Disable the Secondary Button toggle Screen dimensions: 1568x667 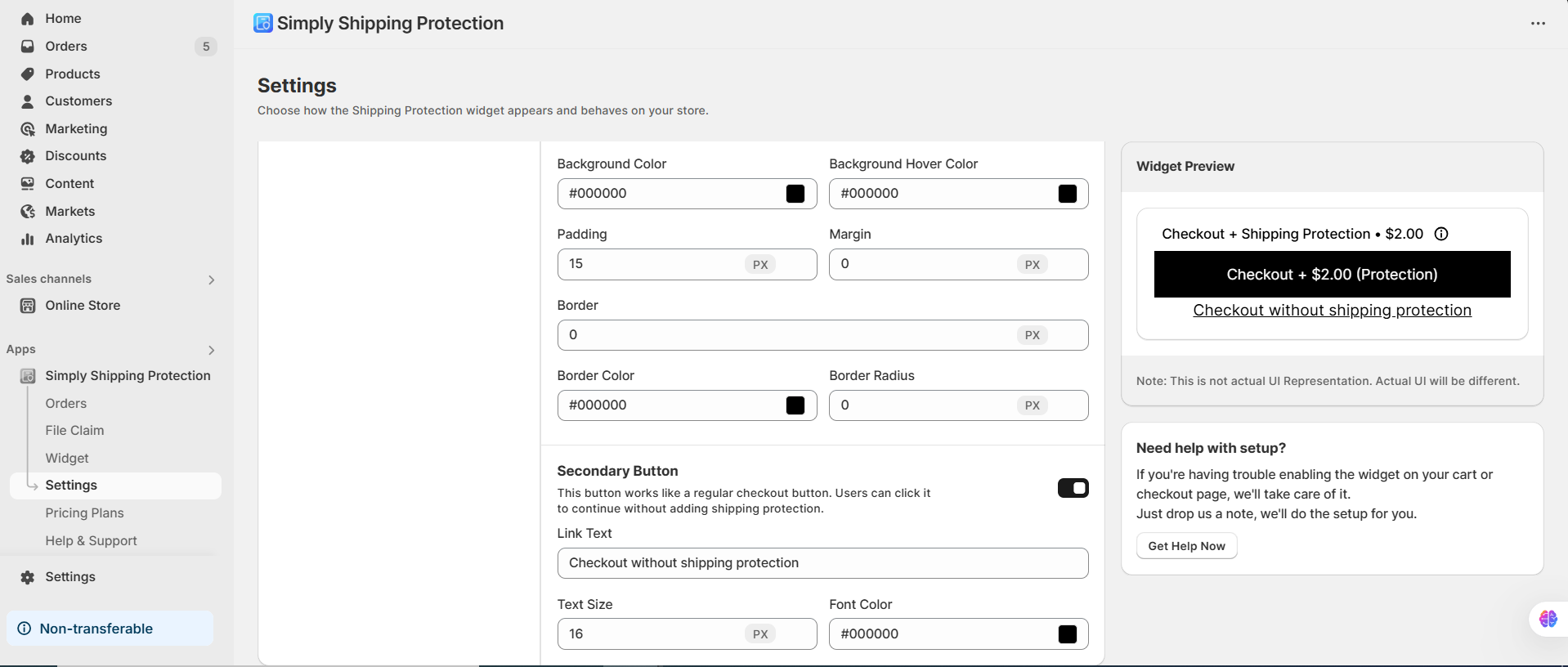pos(1073,488)
